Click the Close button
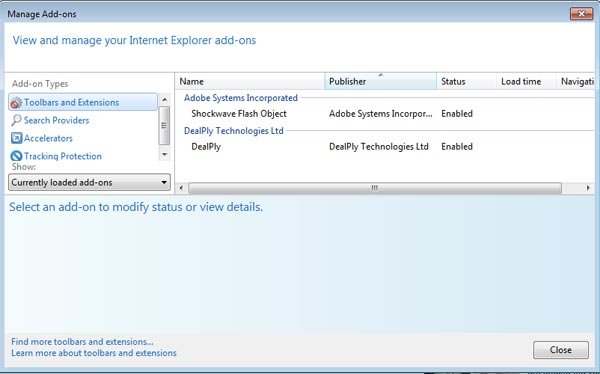 561,350
